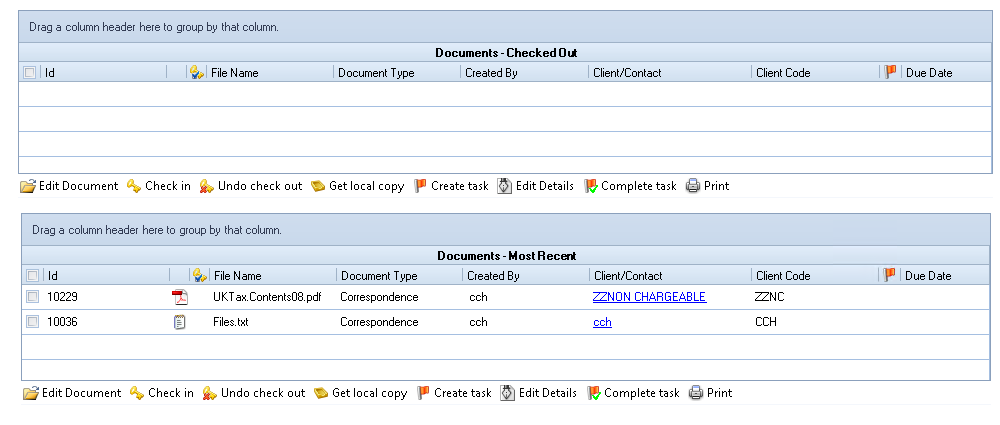Viewport: 1000px width, 425px height.
Task: Click Undo check out icon under Checked Out grid
Action: [x=206, y=186]
